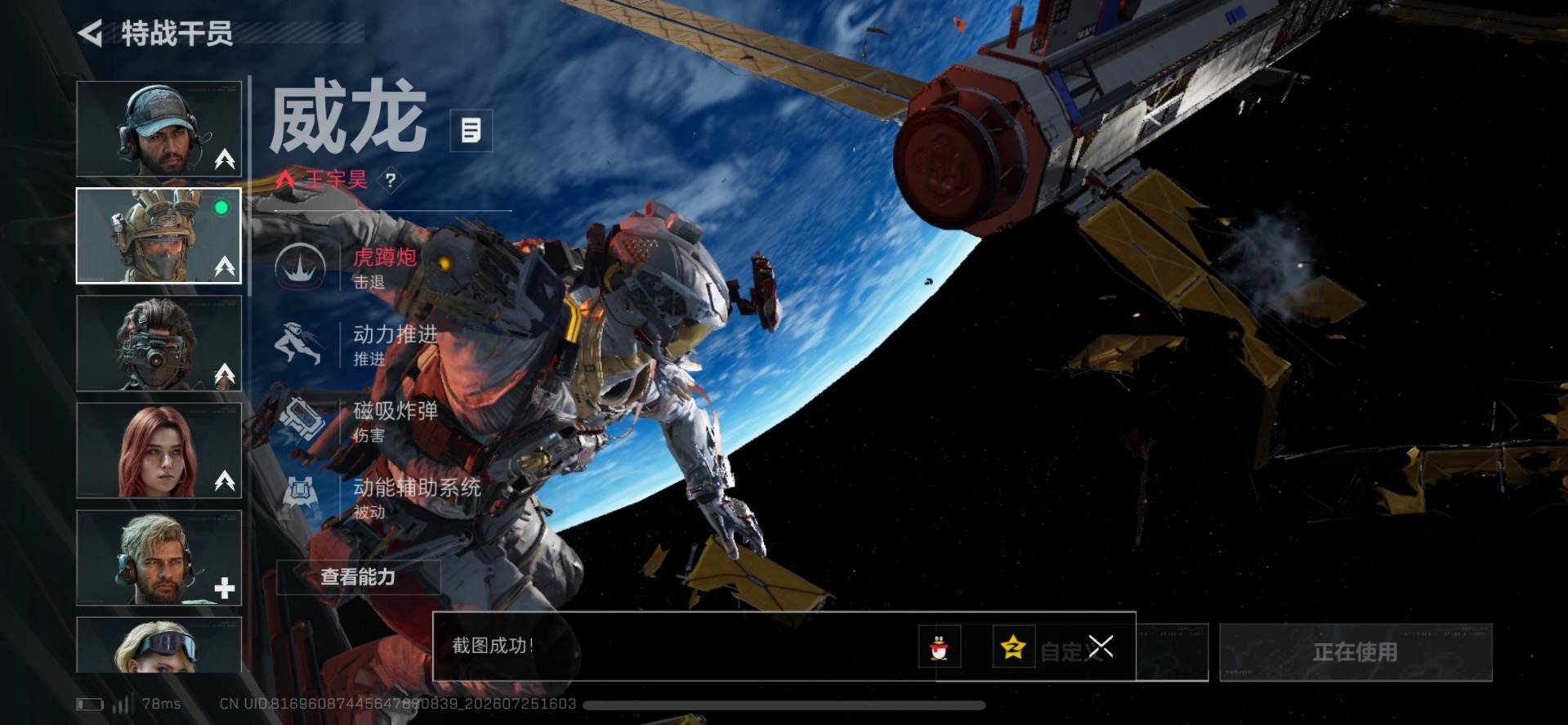Choose the blond bearded medic operator

click(x=159, y=558)
